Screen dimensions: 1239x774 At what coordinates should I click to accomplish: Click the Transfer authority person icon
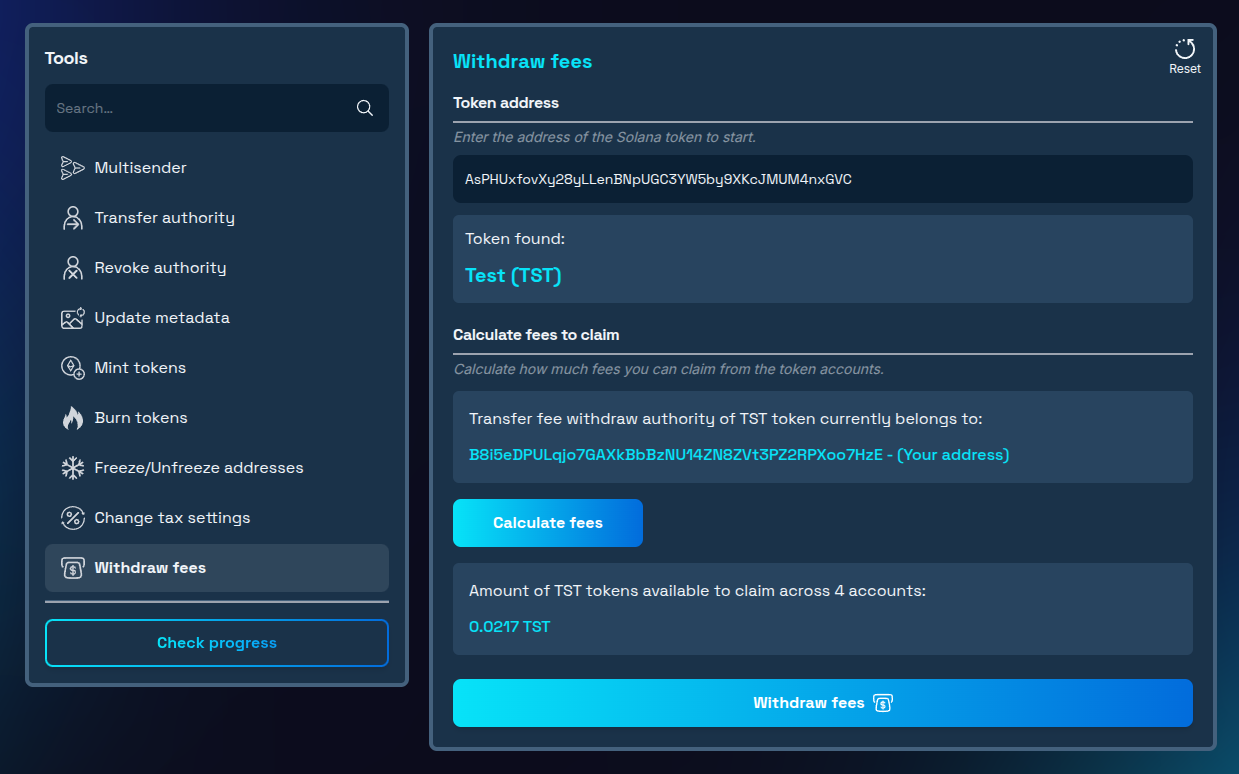click(72, 218)
